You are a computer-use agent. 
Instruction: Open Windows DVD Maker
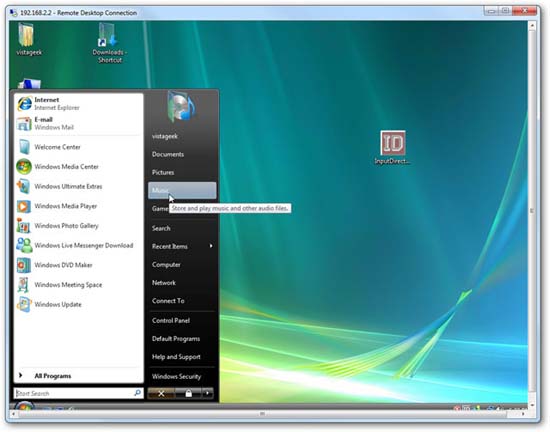point(78,265)
